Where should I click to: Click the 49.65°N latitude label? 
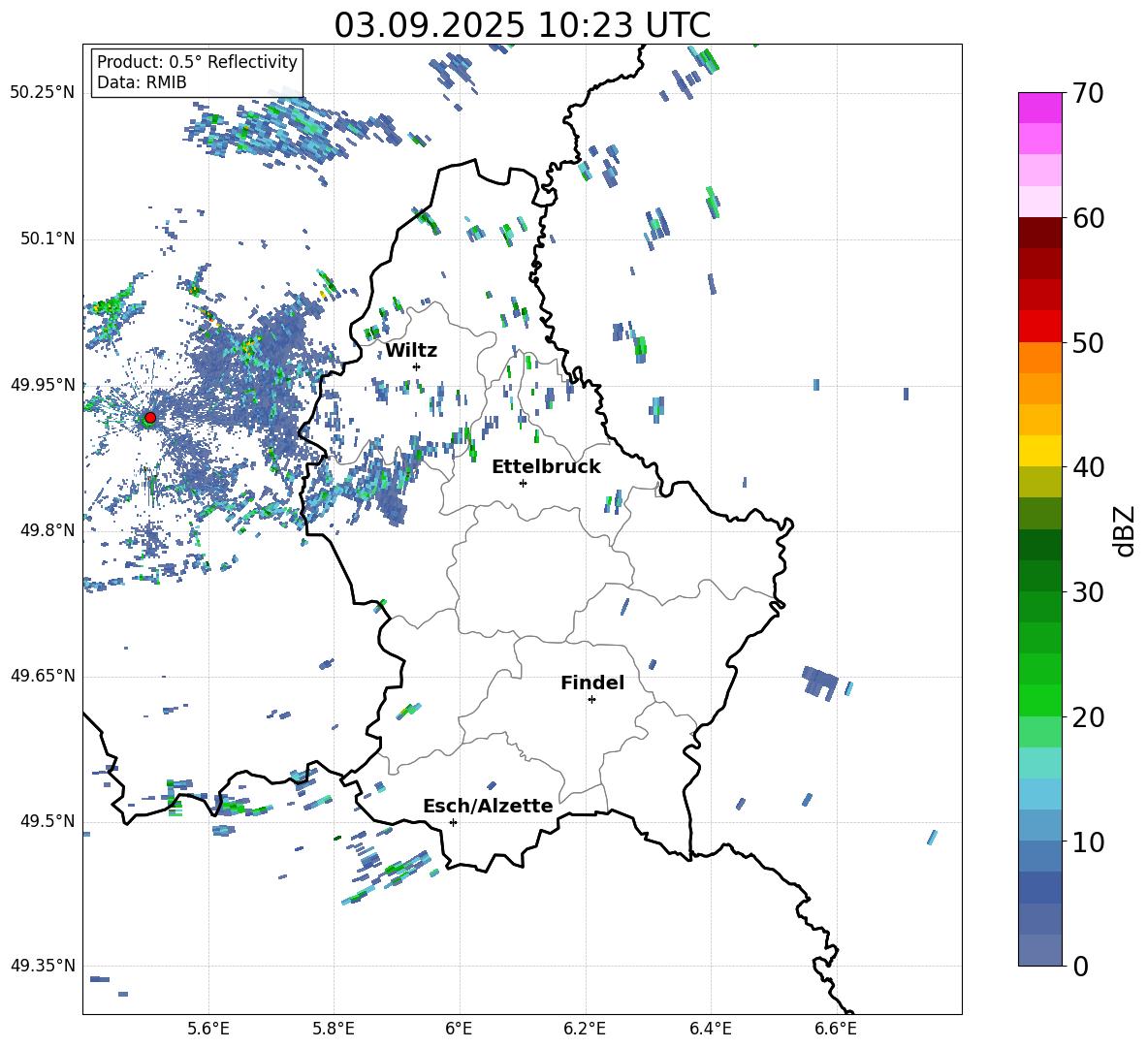43,676
